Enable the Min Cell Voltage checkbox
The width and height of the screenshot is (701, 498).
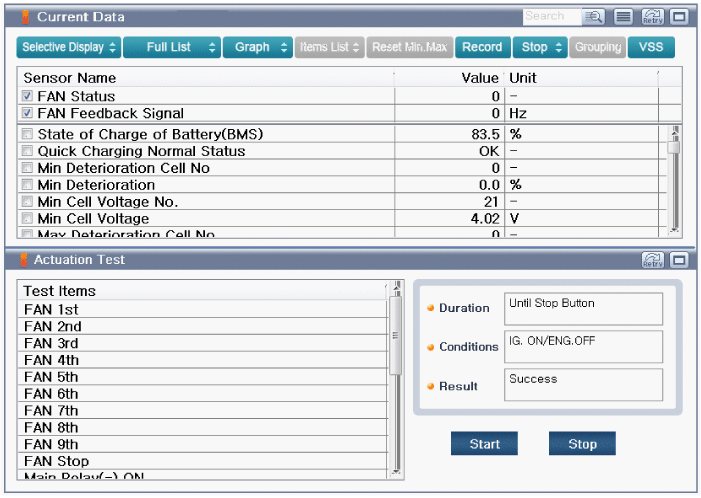(28, 219)
